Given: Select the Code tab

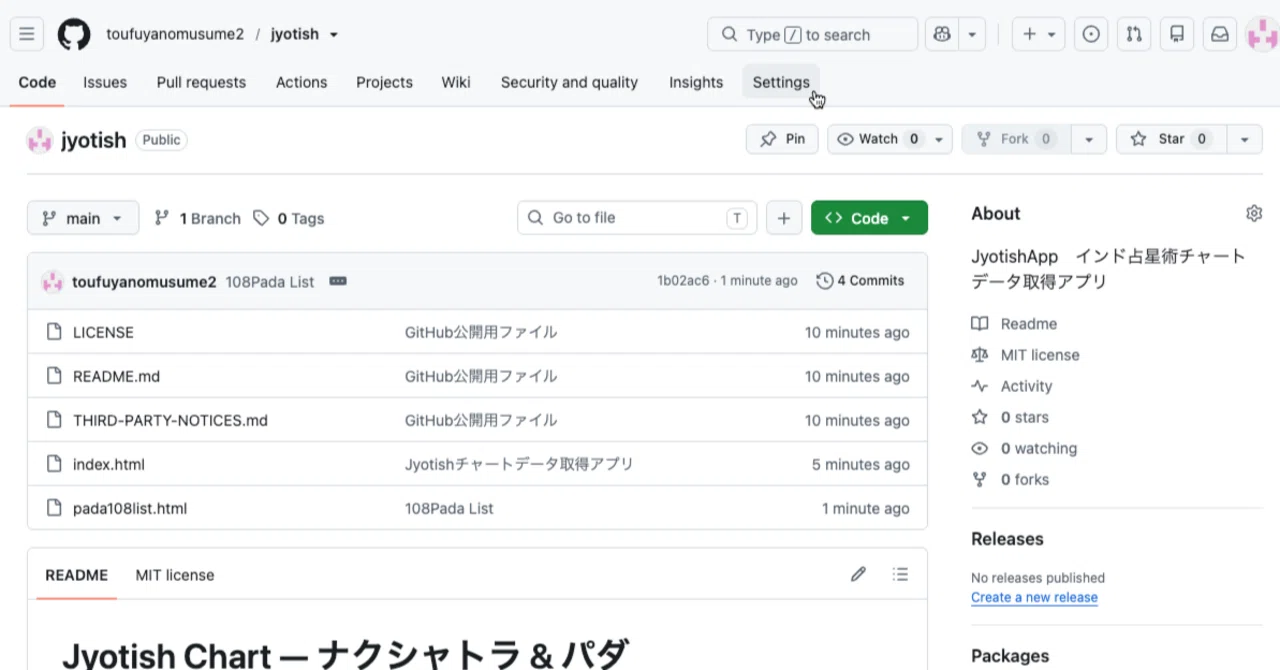Looking at the screenshot, I should 37,82.
